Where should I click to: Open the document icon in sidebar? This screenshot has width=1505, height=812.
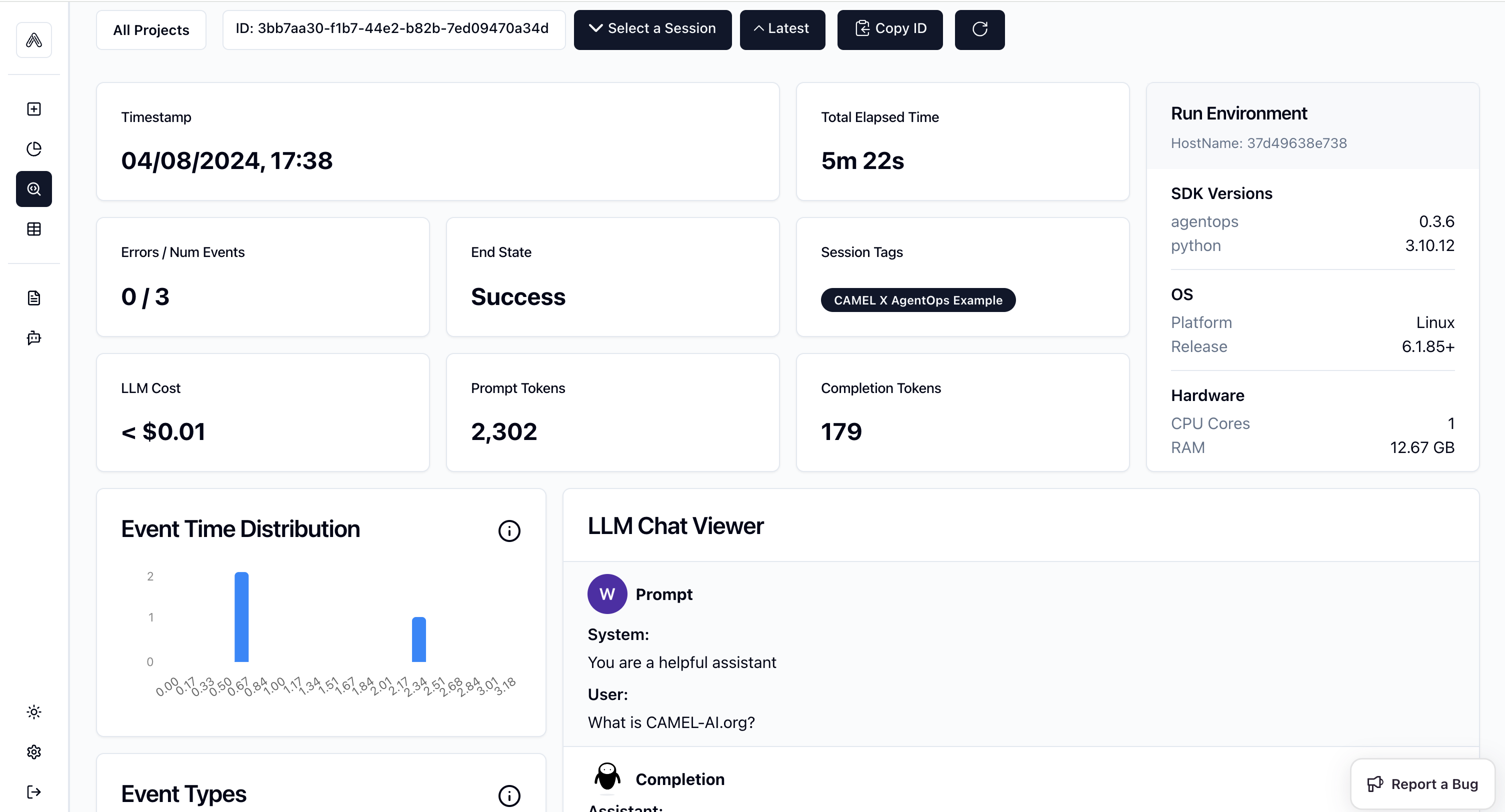click(x=34, y=298)
